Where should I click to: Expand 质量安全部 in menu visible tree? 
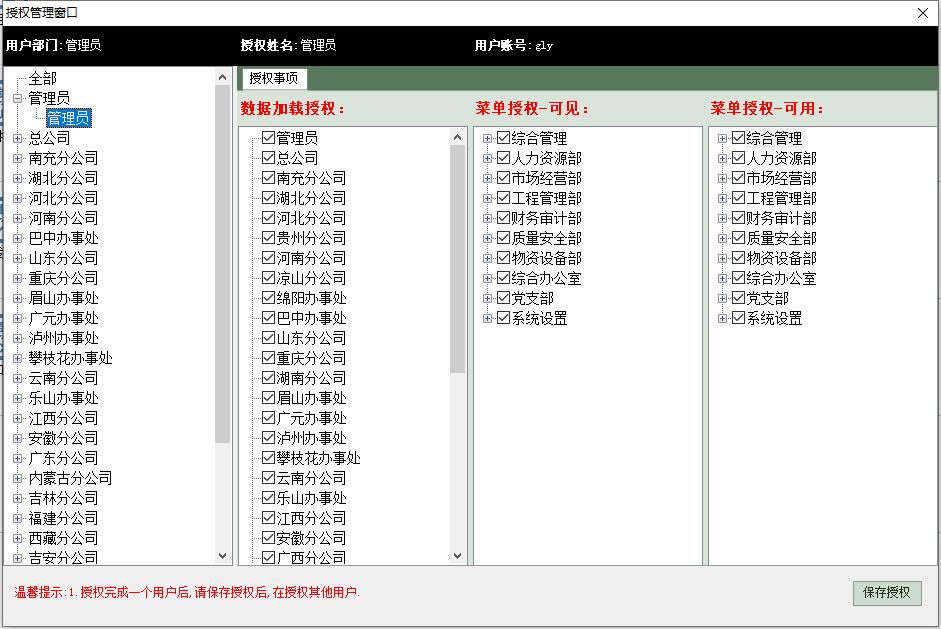tap(487, 238)
